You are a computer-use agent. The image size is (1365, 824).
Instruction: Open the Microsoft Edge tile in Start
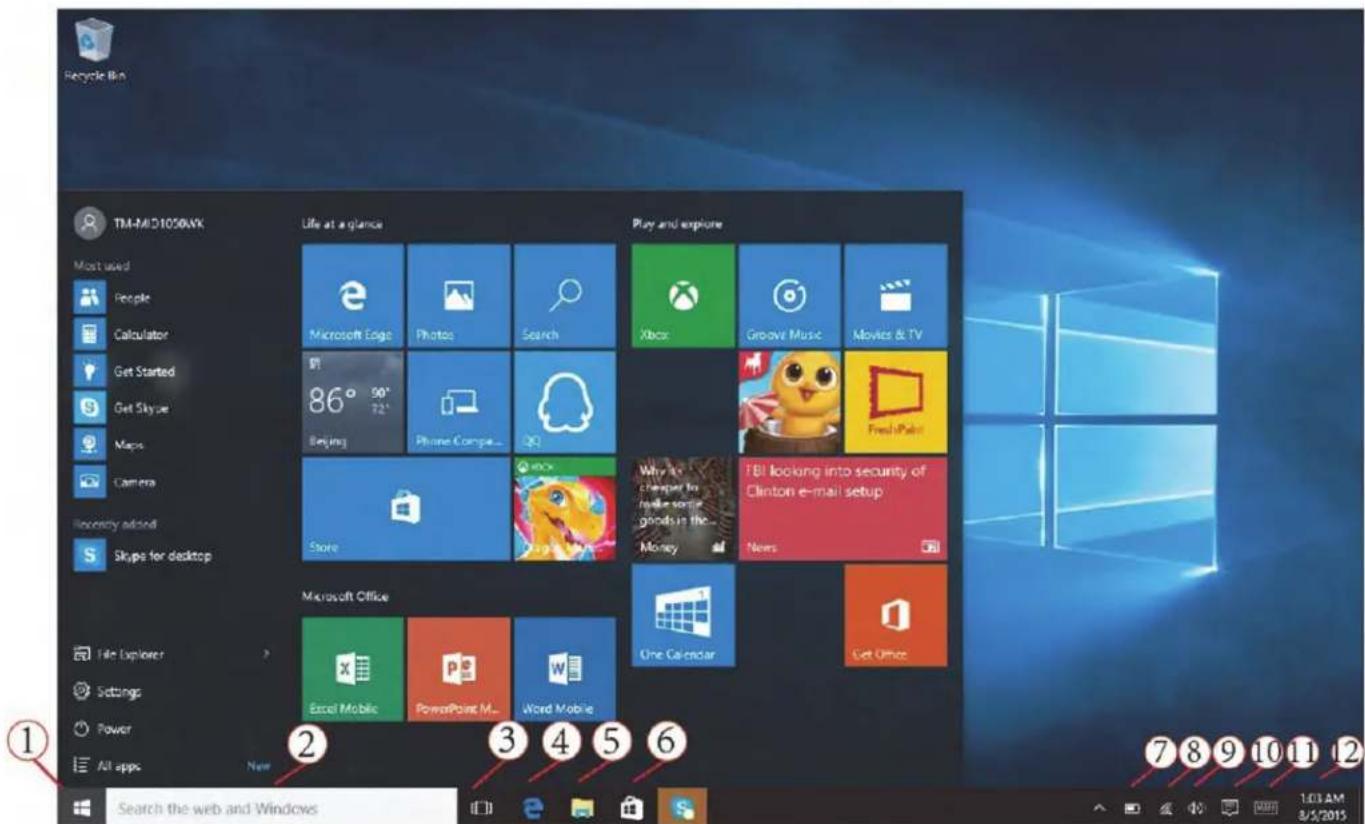point(353,295)
